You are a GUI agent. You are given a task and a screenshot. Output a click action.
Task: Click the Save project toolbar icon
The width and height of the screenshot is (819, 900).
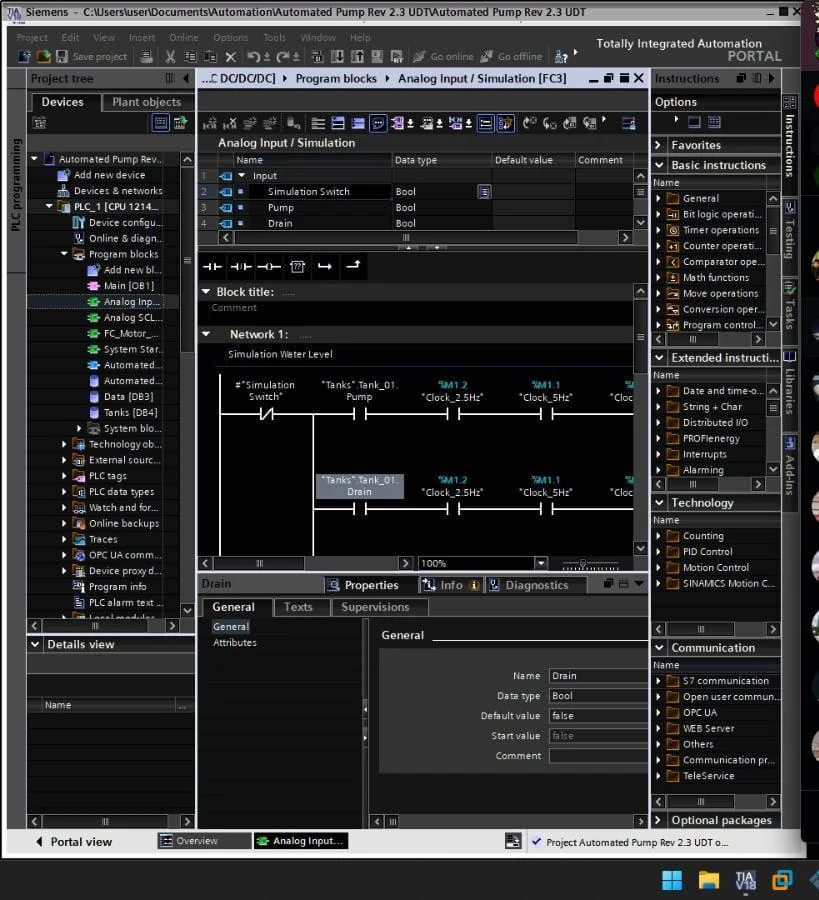tap(62, 56)
